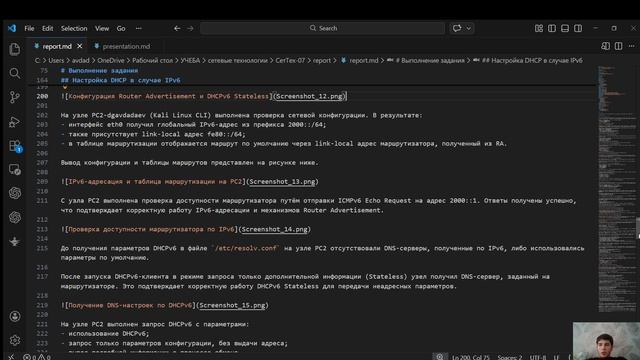Click the VS Code logo icon

tap(12, 28)
